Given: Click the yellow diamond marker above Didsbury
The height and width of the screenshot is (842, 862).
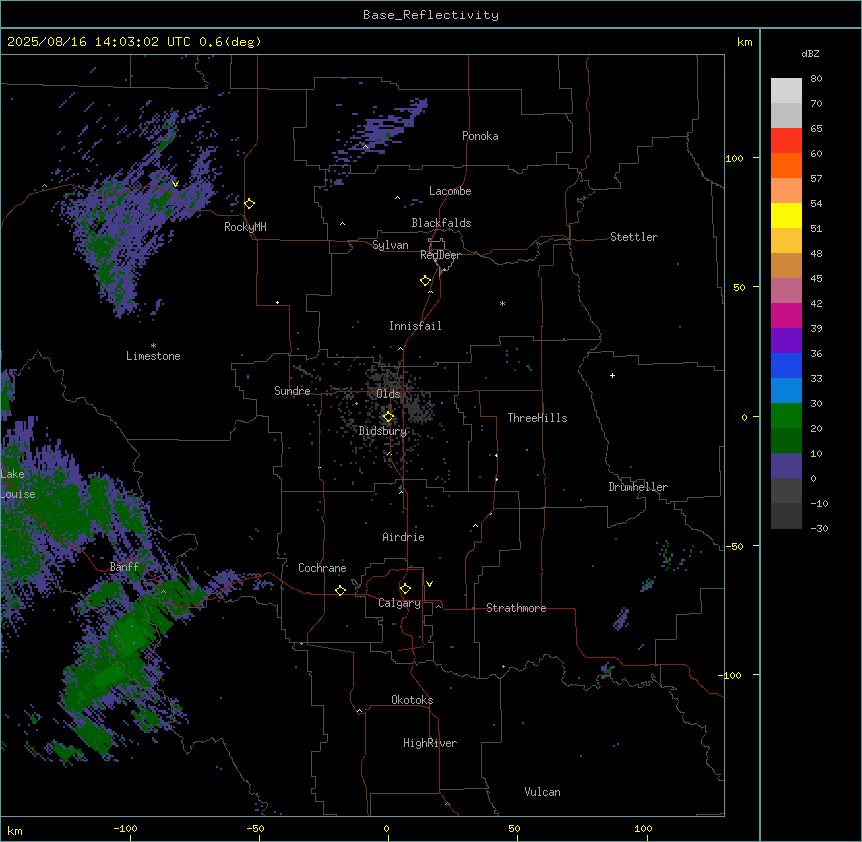Looking at the screenshot, I should coord(388,417).
